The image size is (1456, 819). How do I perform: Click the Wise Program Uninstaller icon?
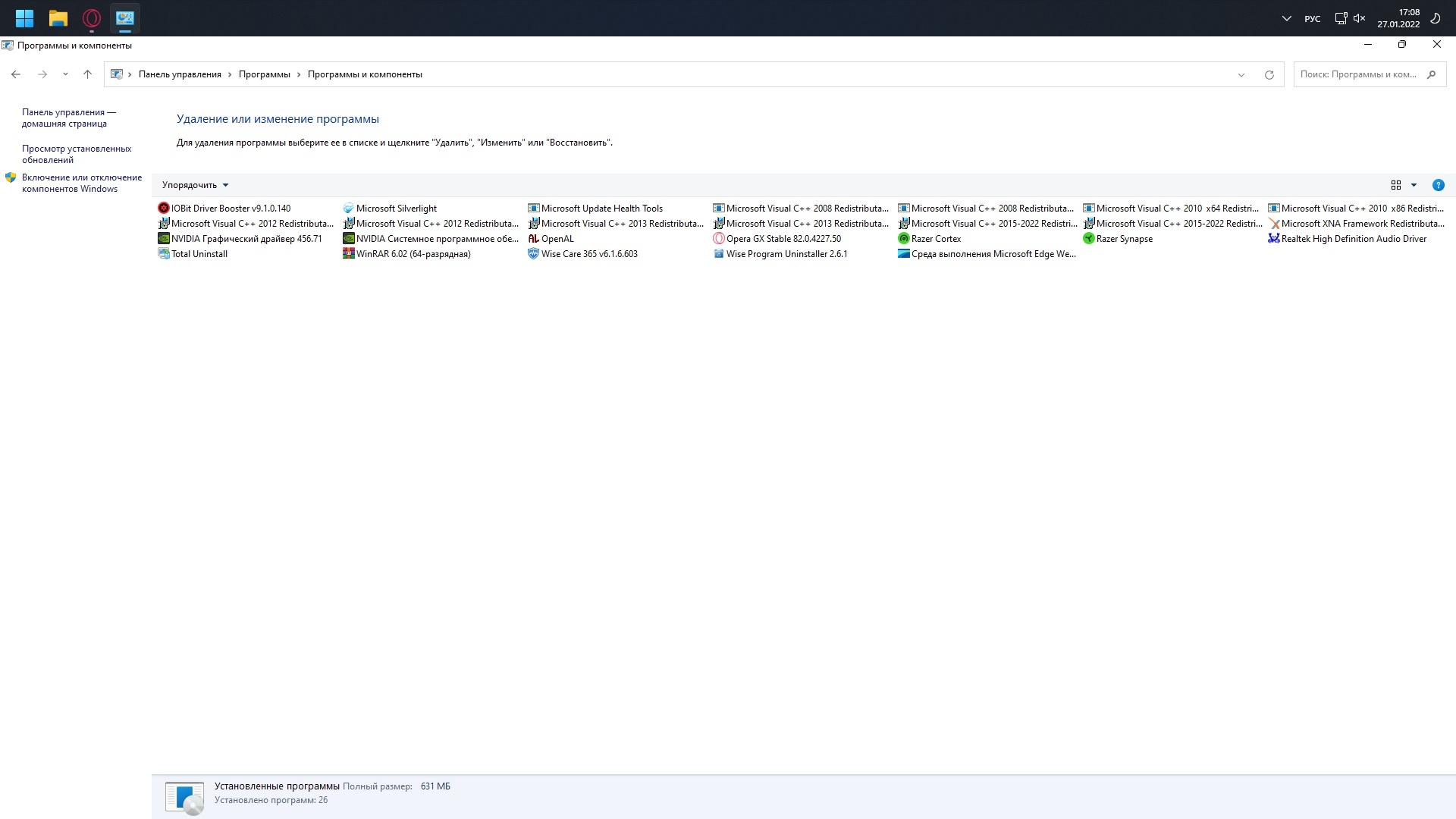[x=718, y=253]
